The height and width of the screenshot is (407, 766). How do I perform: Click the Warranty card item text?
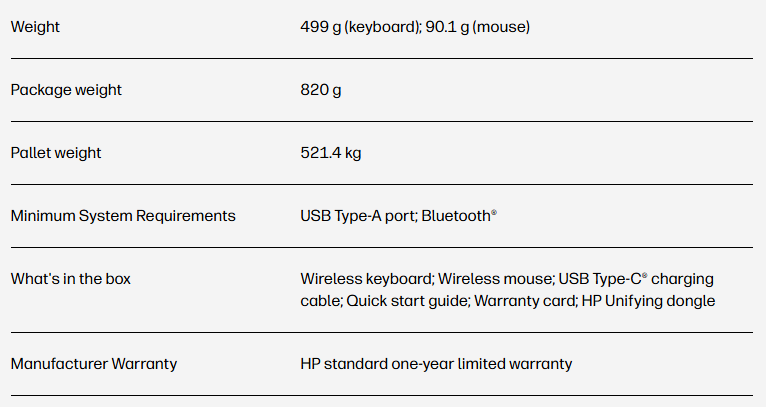pos(523,301)
